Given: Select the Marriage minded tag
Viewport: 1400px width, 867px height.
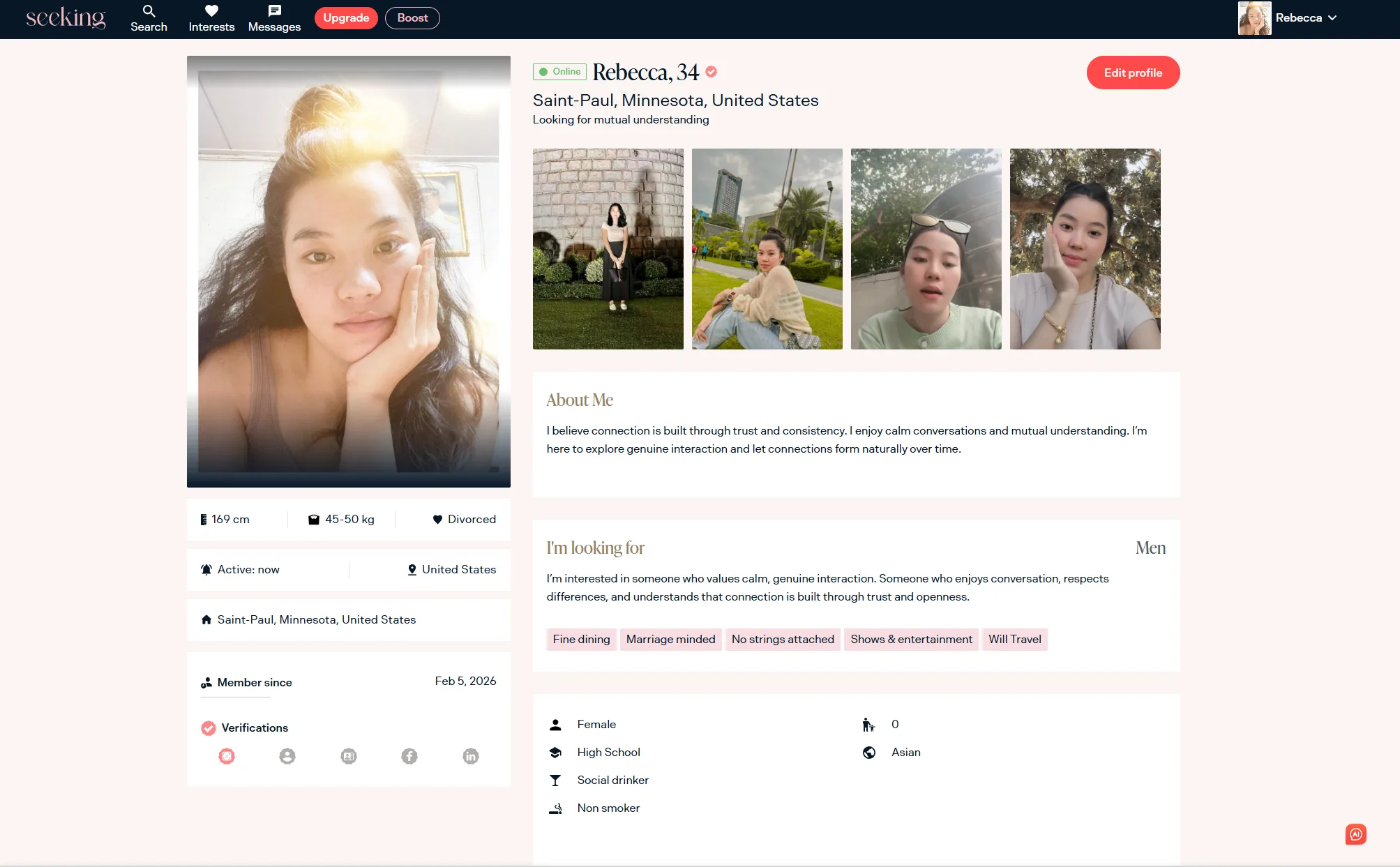Looking at the screenshot, I should pyautogui.click(x=670, y=639).
